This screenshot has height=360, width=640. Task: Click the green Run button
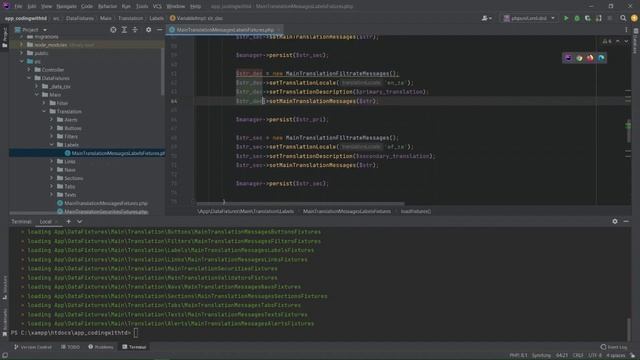click(x=566, y=18)
